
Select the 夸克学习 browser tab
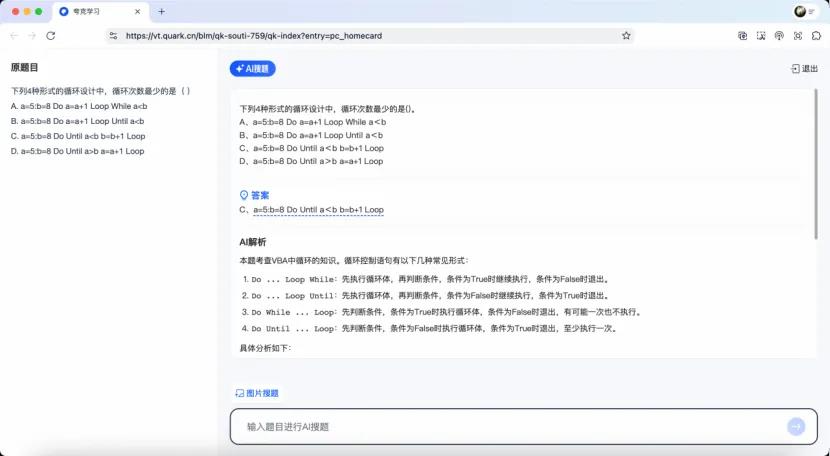pyautogui.click(x=100, y=11)
